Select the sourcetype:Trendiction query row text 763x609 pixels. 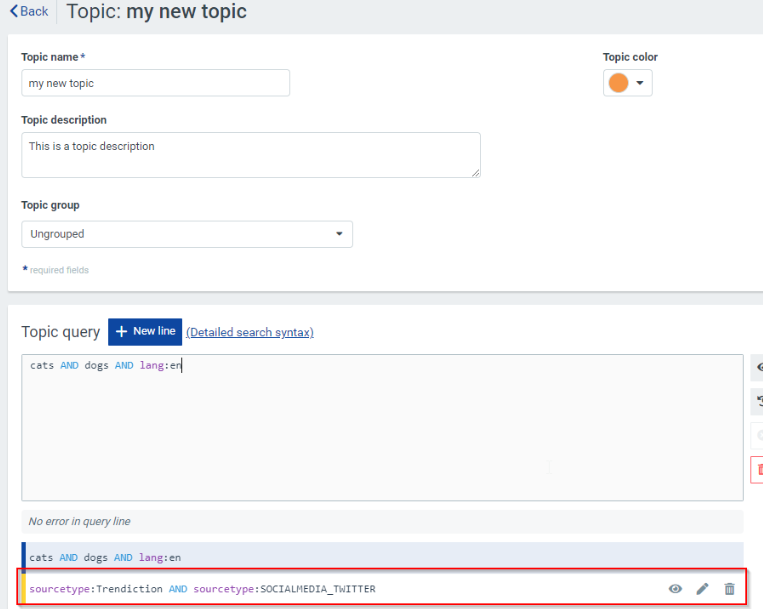click(x=202, y=589)
